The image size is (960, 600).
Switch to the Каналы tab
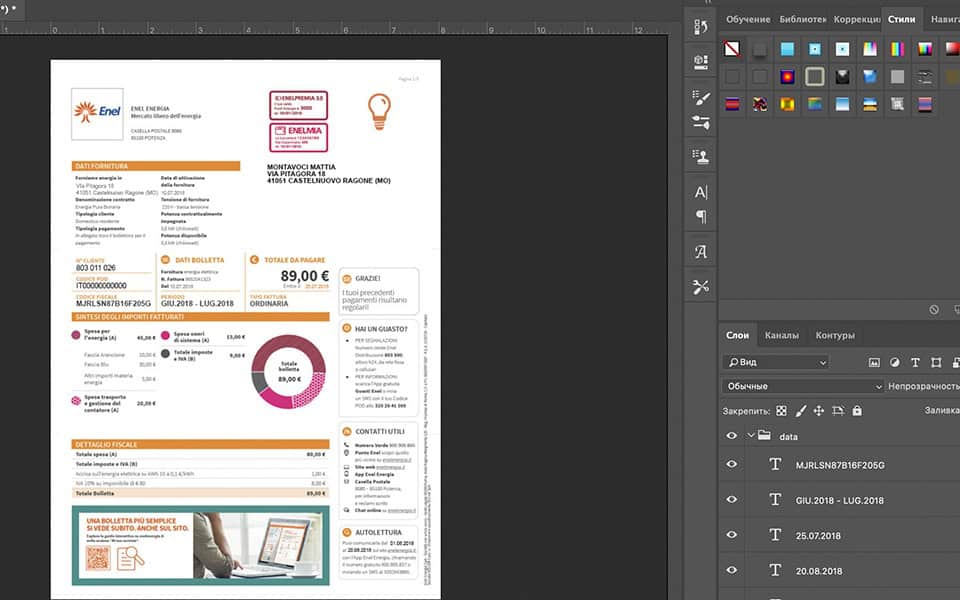[781, 336]
